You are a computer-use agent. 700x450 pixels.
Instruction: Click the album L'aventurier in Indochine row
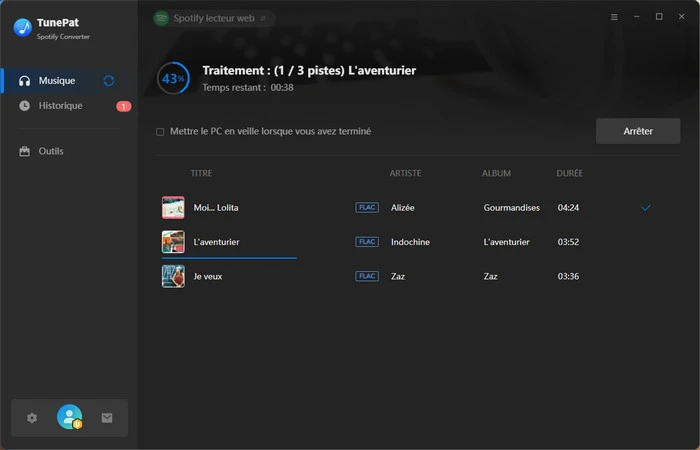pos(506,242)
